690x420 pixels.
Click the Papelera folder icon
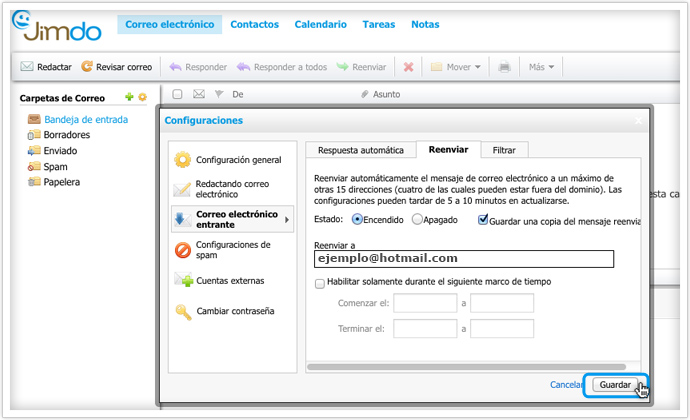34,182
